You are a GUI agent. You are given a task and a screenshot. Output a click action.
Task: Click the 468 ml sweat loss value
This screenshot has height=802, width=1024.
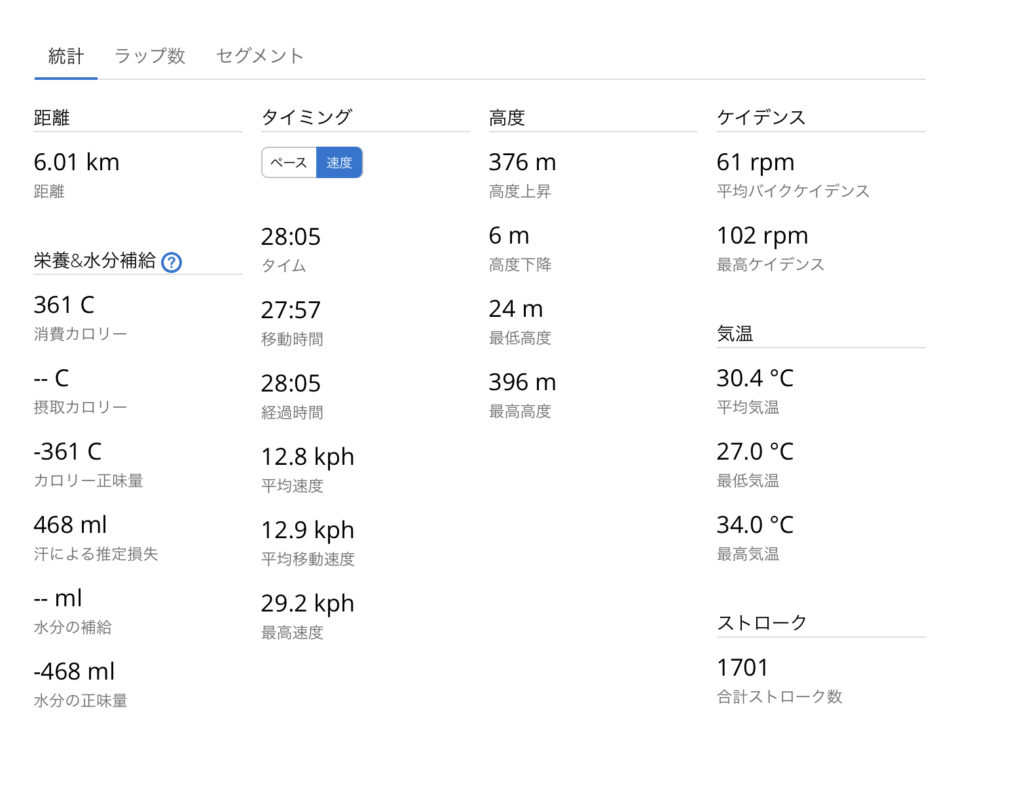pos(70,525)
